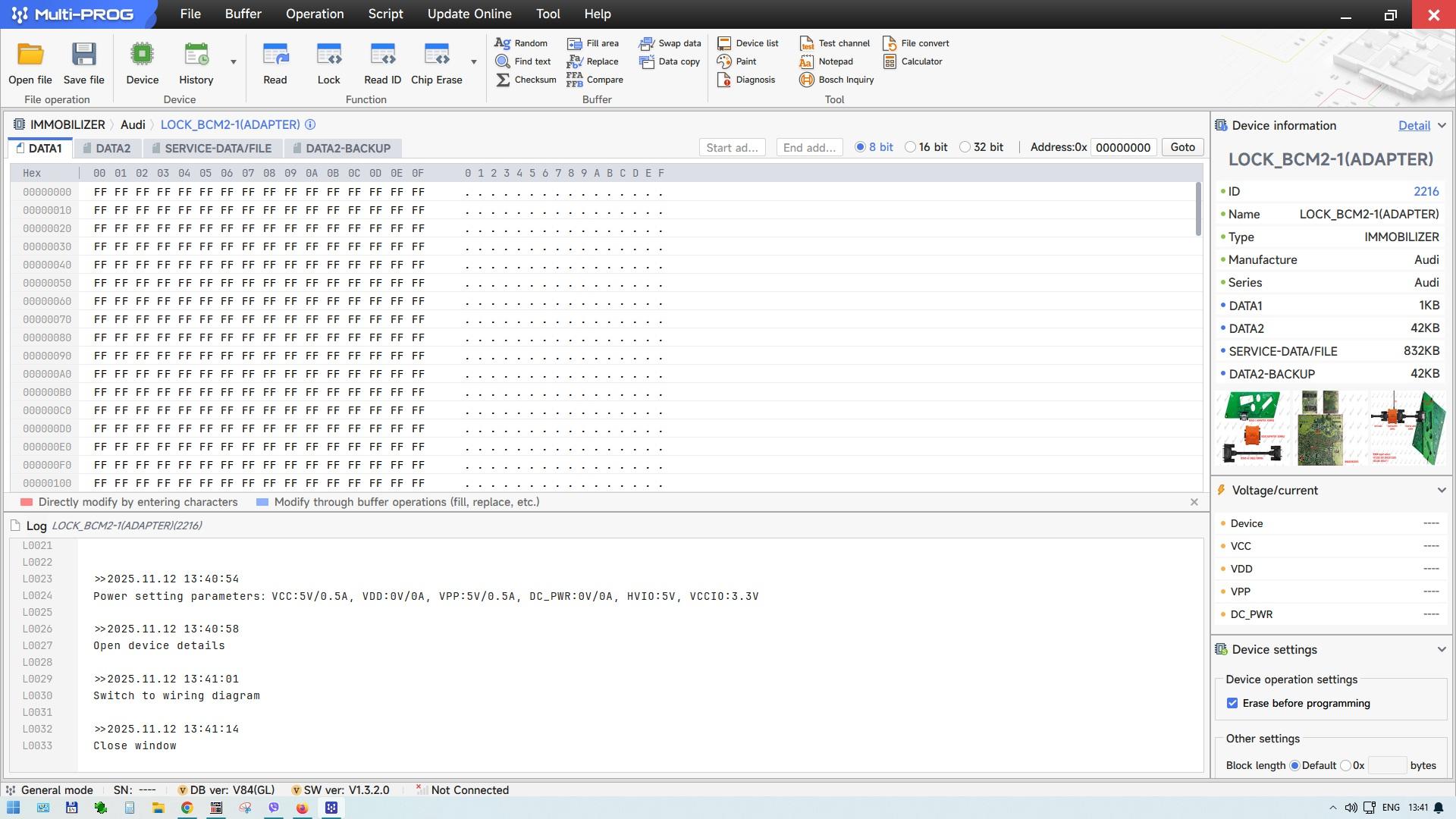Collapse the Device settings panel
The width and height of the screenshot is (1456, 819).
click(x=1442, y=650)
